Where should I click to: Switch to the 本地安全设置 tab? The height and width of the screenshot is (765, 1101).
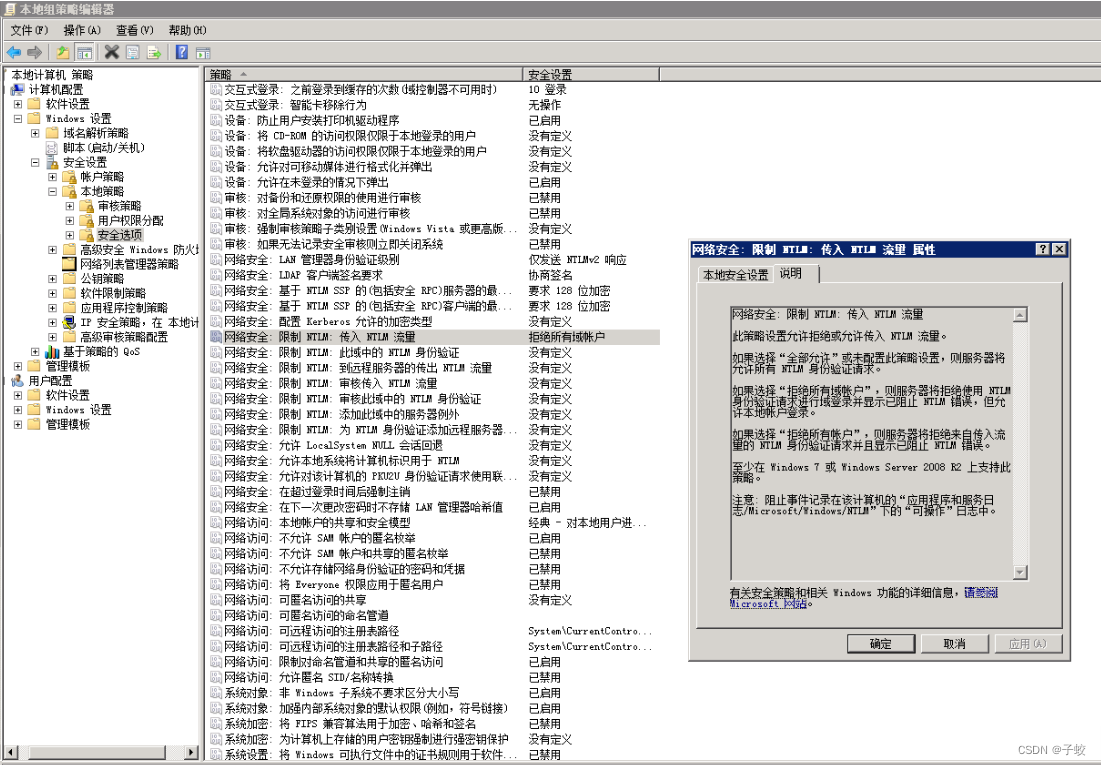(x=734, y=272)
